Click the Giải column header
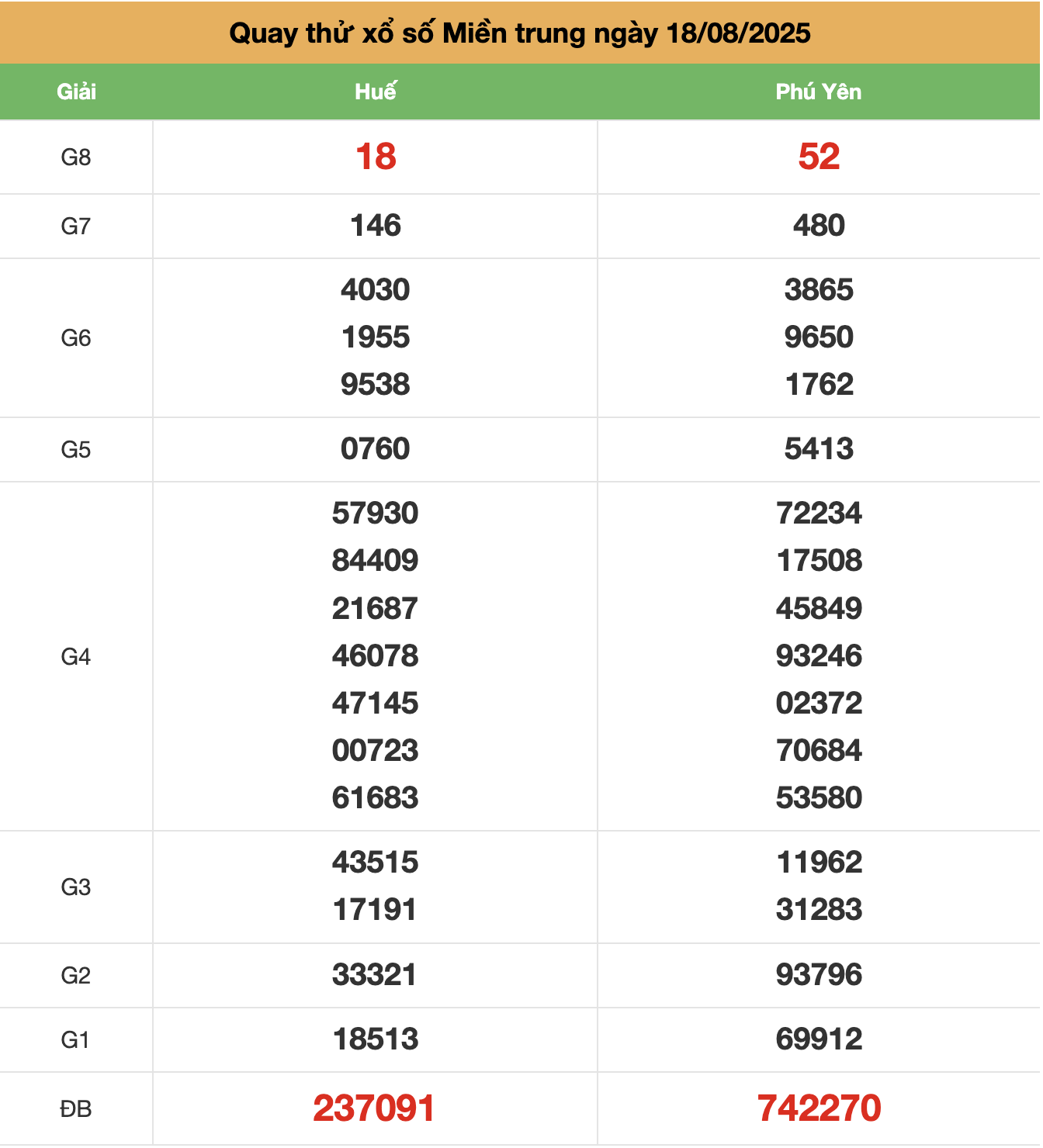The height and width of the screenshot is (1148, 1043). click(x=76, y=92)
